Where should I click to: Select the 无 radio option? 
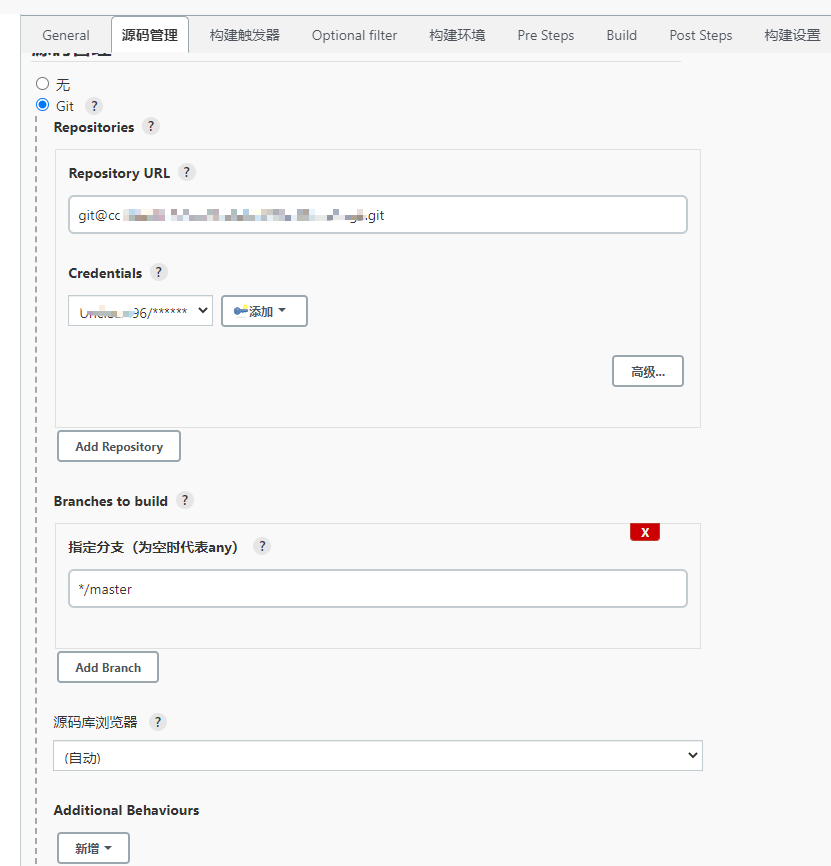[x=43, y=85]
